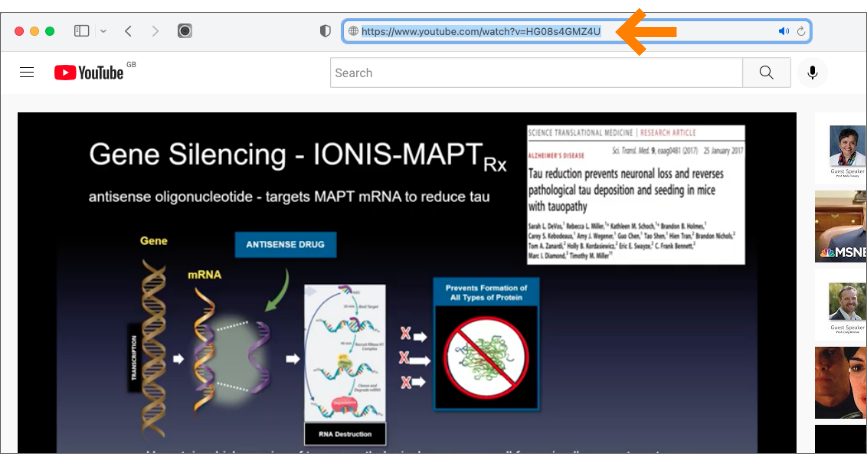Focus the YouTube Search field
The height and width of the screenshot is (454, 867).
(536, 72)
